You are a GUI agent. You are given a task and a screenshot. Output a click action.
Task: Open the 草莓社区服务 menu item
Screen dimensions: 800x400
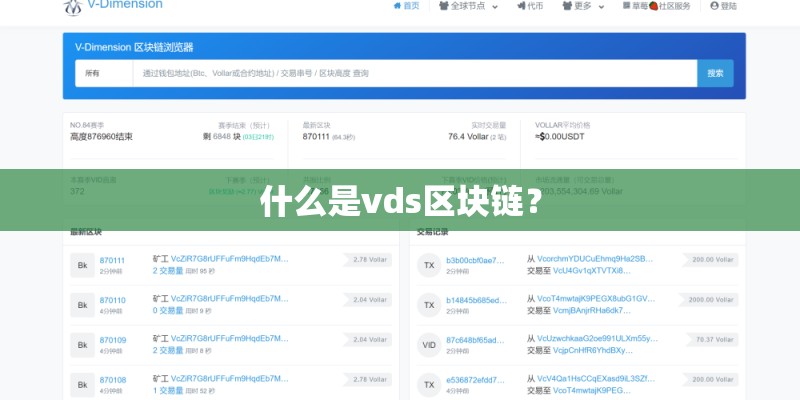pyautogui.click(x=657, y=6)
